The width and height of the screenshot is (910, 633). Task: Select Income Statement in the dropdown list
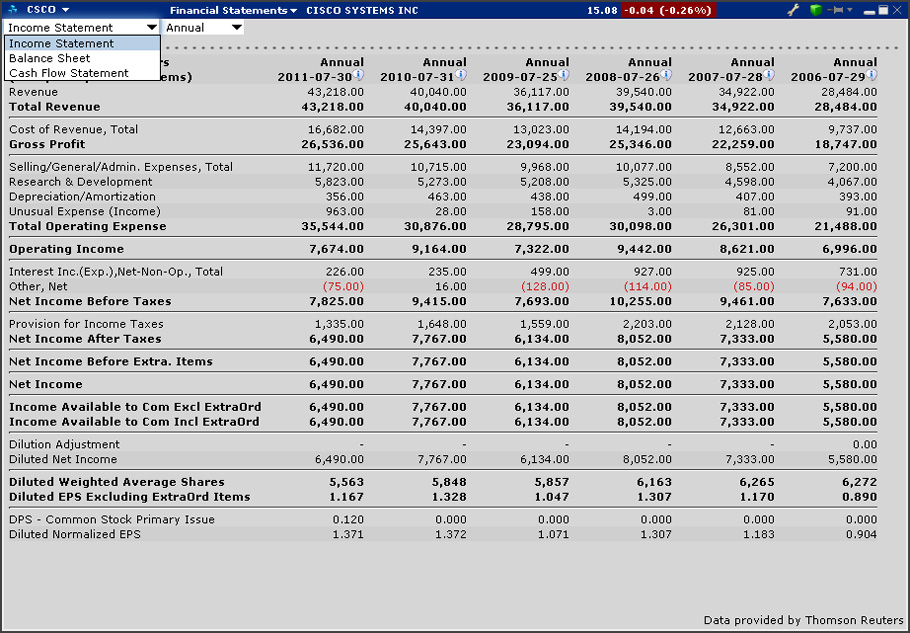82,44
